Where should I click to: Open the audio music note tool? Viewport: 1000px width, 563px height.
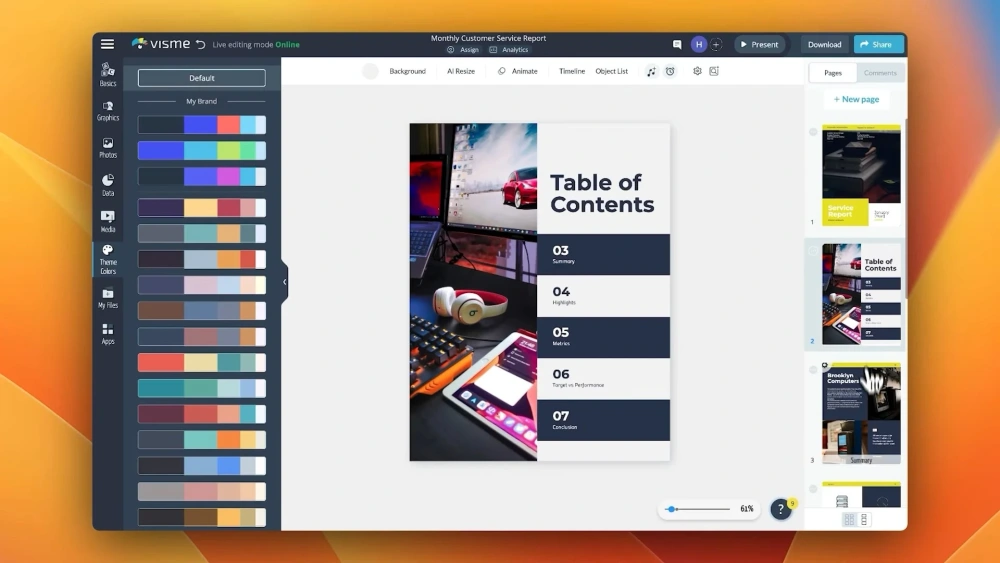click(651, 71)
